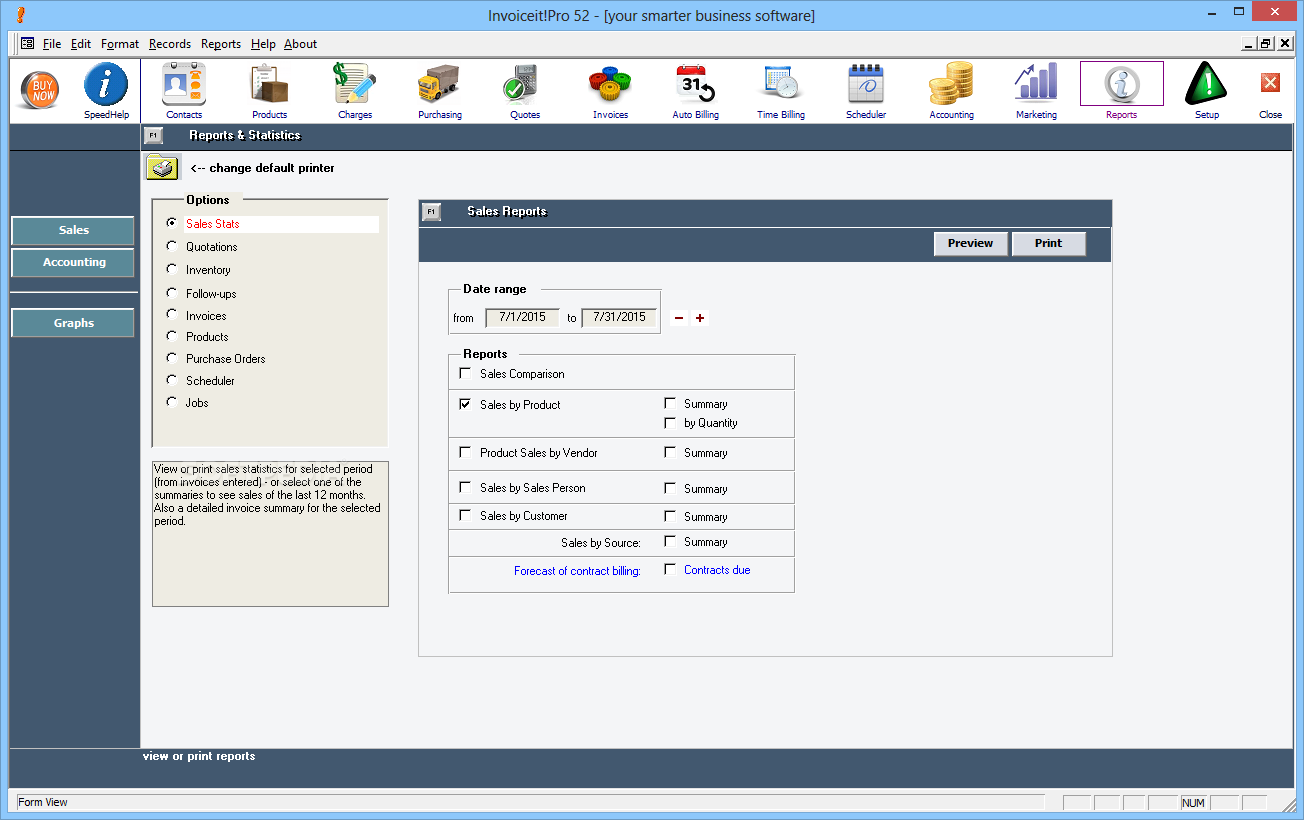Tick Summary checkbox for Sales by Product
The image size is (1304, 820).
coord(670,403)
